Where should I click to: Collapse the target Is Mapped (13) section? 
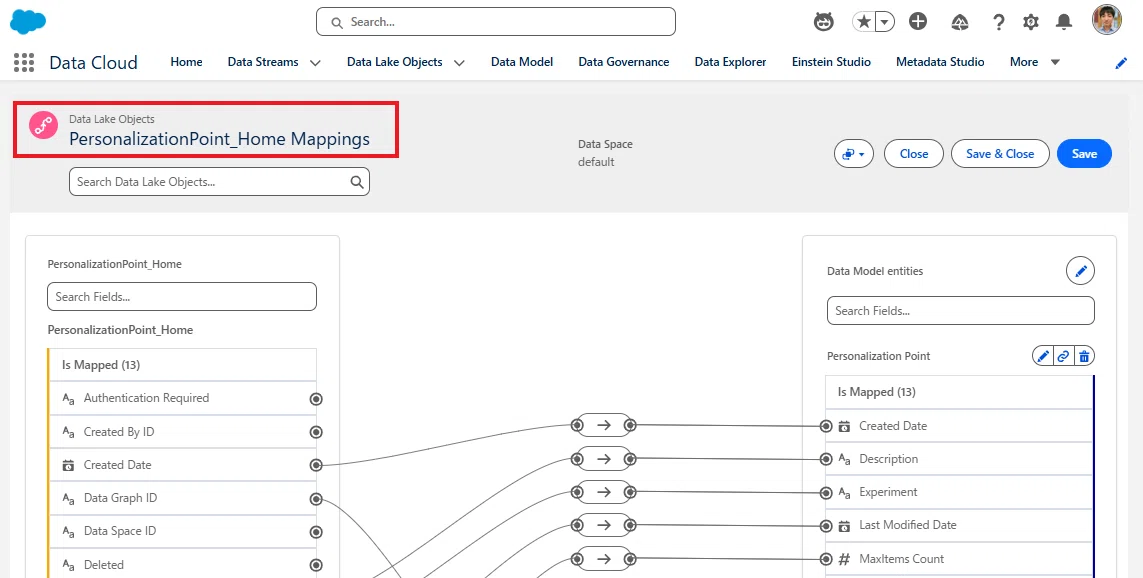959,392
